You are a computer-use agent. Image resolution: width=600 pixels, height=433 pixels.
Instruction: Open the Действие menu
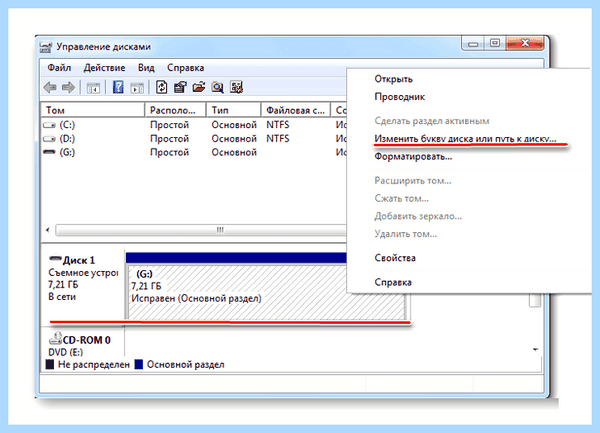tap(104, 68)
